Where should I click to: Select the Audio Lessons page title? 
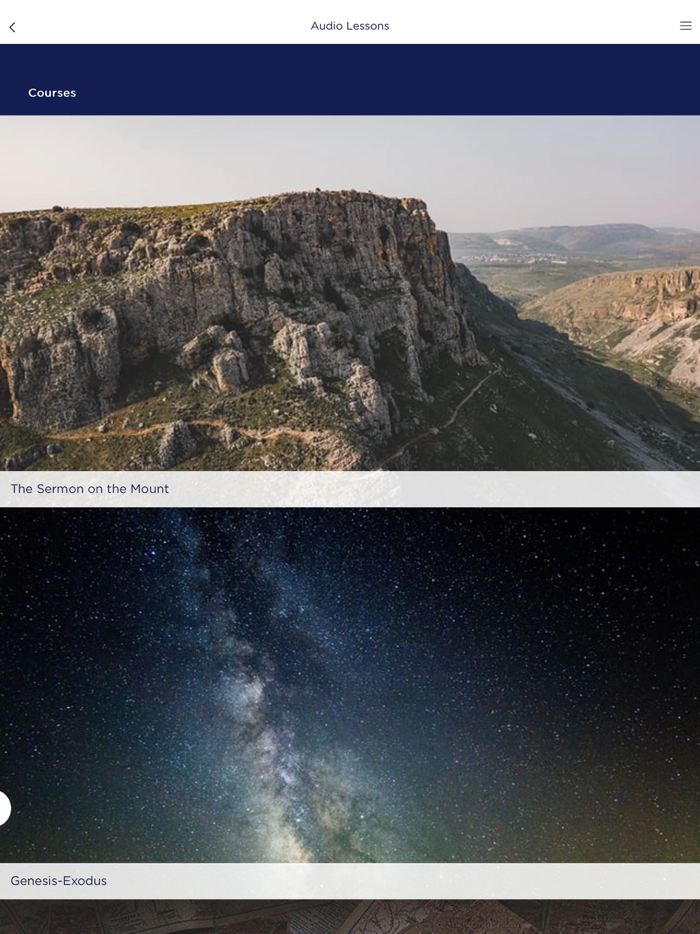[350, 26]
